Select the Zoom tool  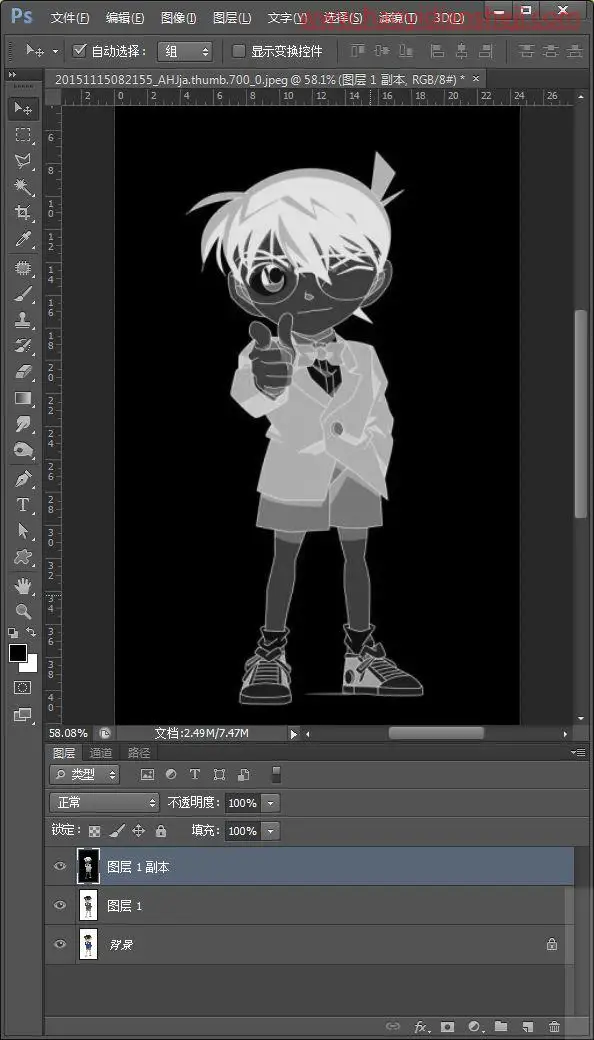(23, 611)
